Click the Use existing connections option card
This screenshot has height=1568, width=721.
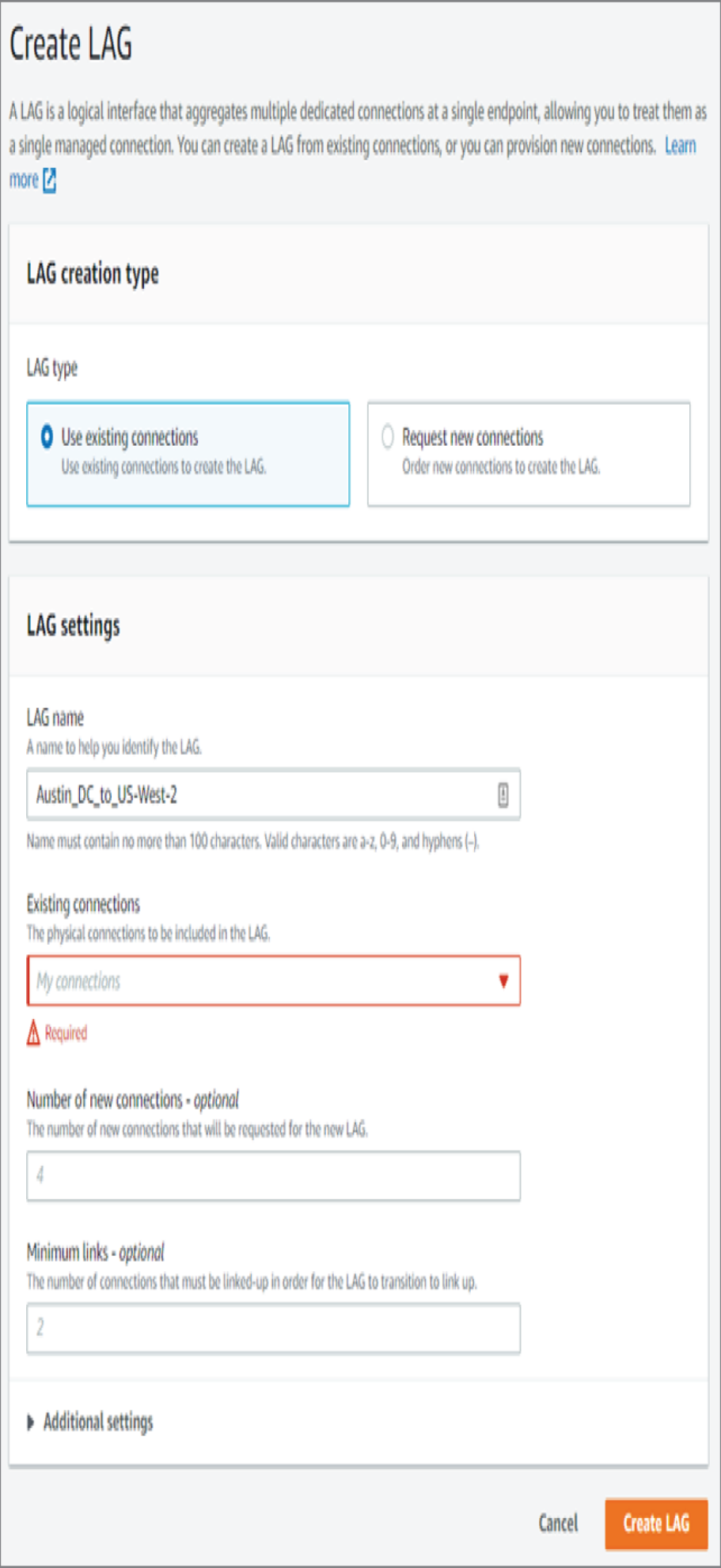coord(188,454)
